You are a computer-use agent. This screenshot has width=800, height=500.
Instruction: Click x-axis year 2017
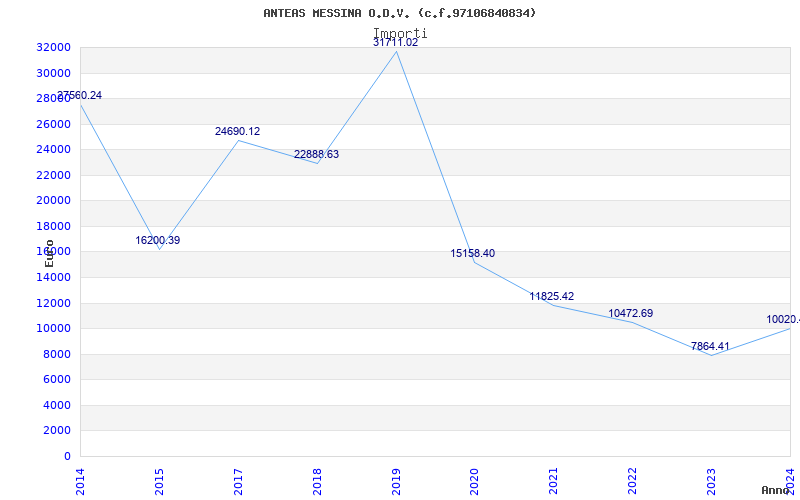point(238,481)
